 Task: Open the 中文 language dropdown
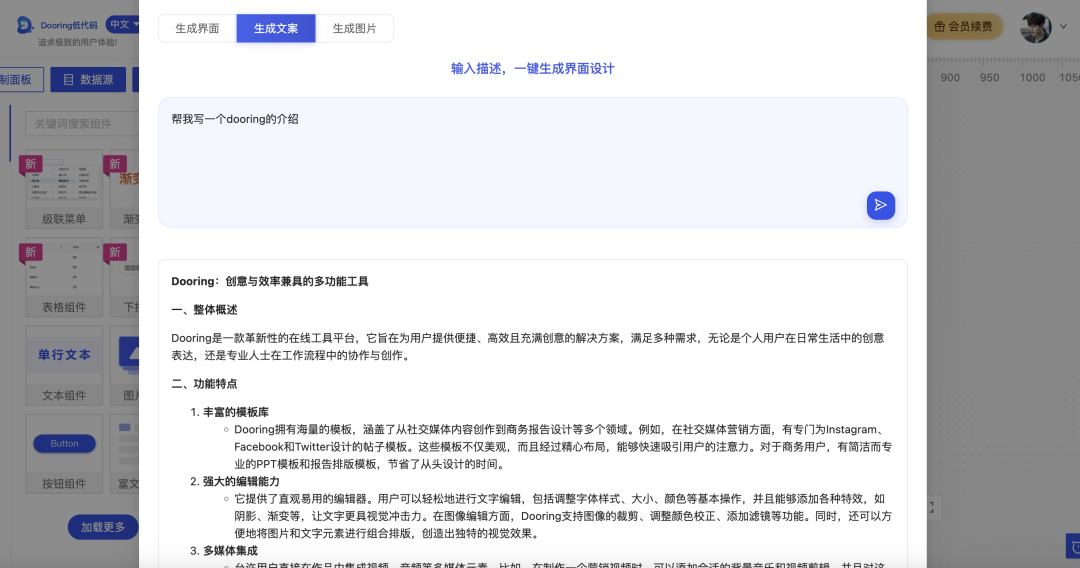(123, 25)
